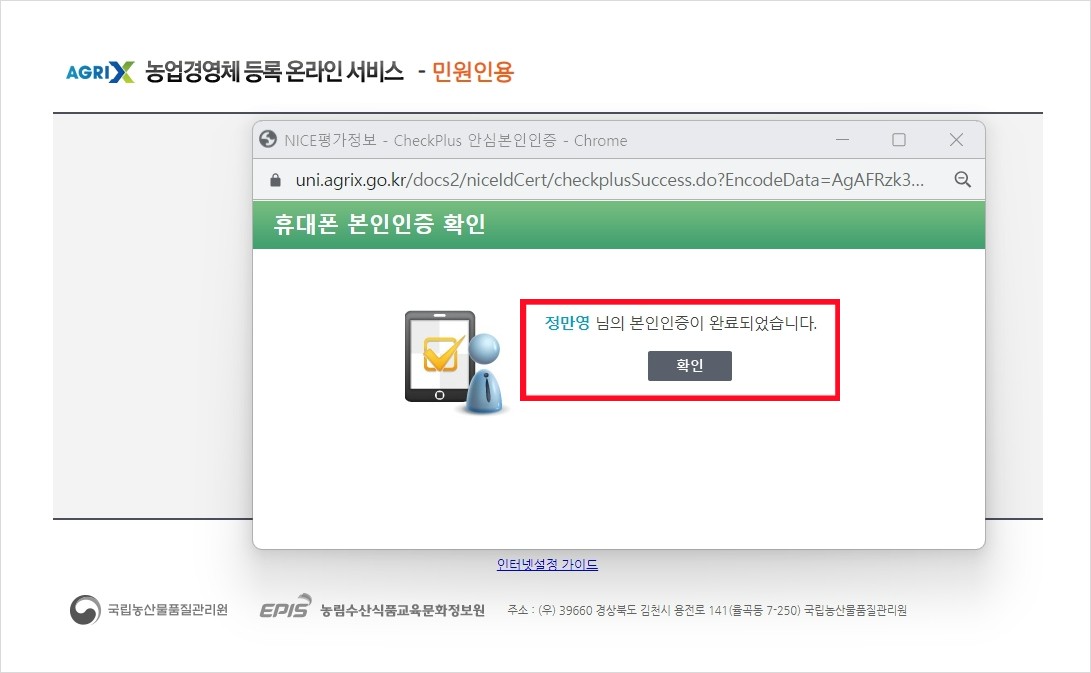Click the 확인 confirm button
This screenshot has height=673, width=1091.
point(690,365)
